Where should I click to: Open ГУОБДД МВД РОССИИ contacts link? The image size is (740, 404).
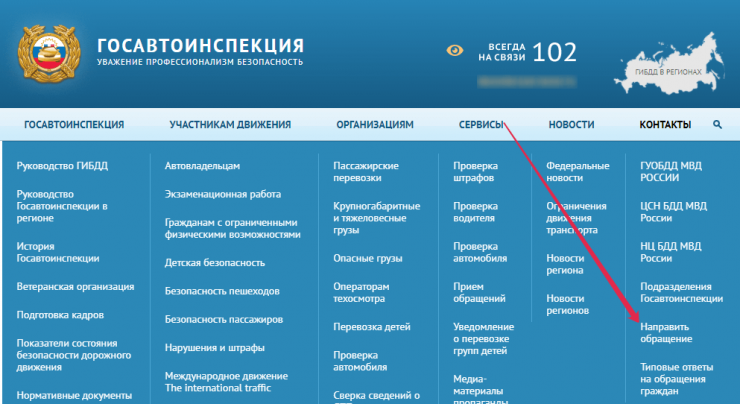(x=671, y=172)
